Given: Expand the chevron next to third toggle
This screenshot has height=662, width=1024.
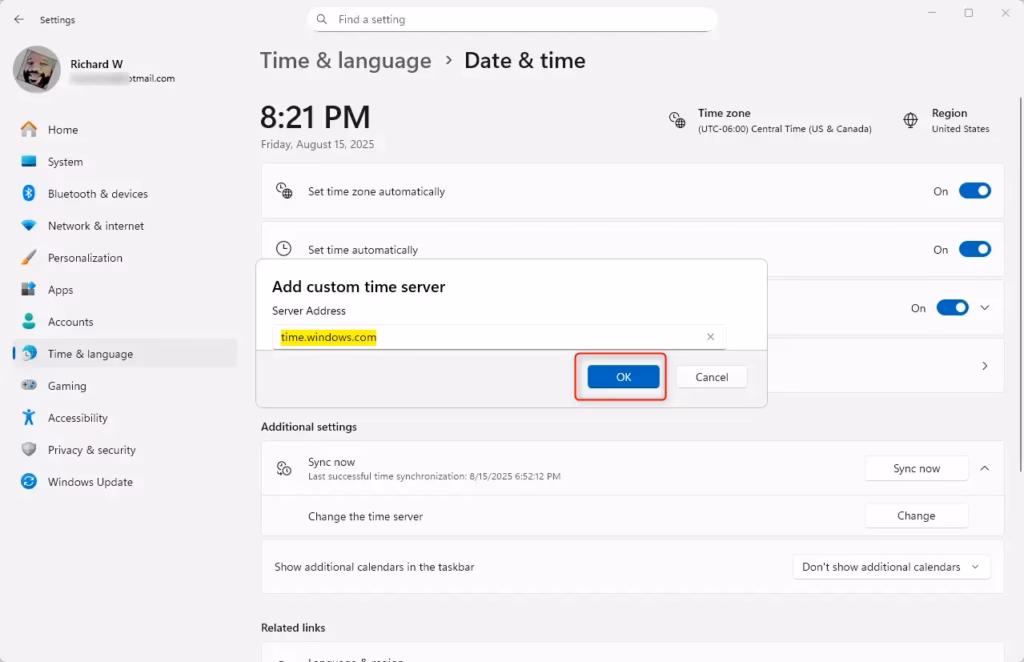Looking at the screenshot, I should pos(985,307).
